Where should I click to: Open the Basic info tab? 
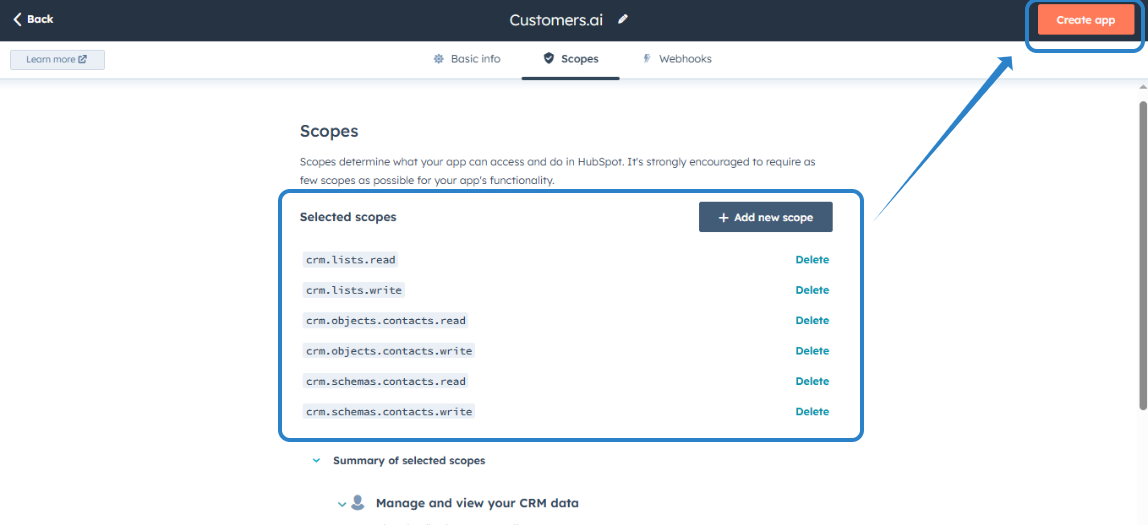point(467,59)
